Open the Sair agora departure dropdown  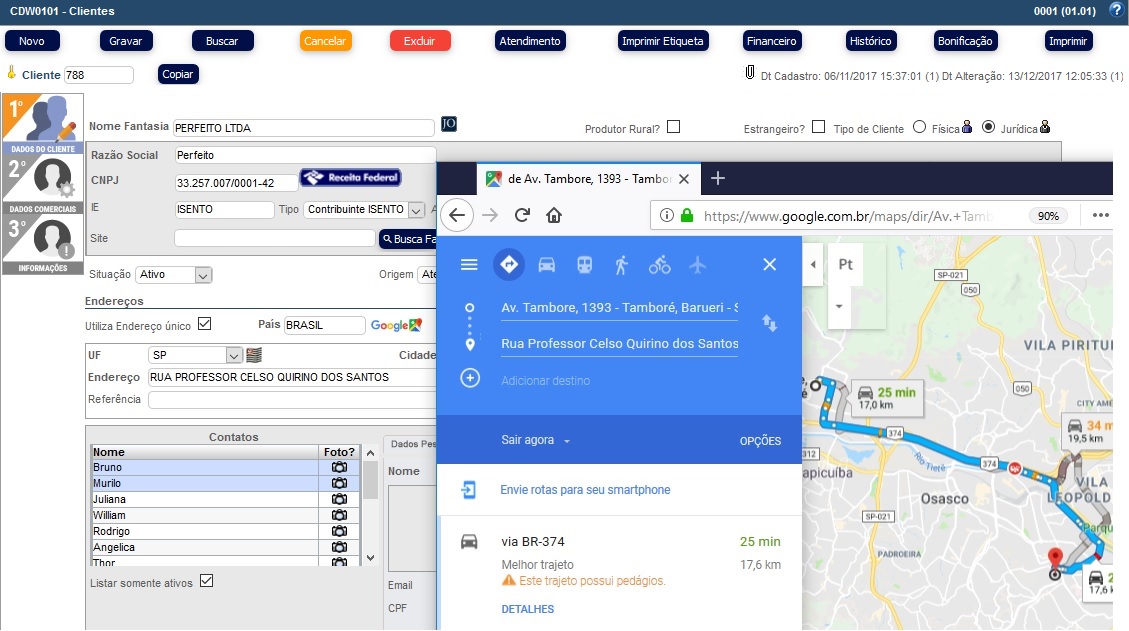point(530,440)
